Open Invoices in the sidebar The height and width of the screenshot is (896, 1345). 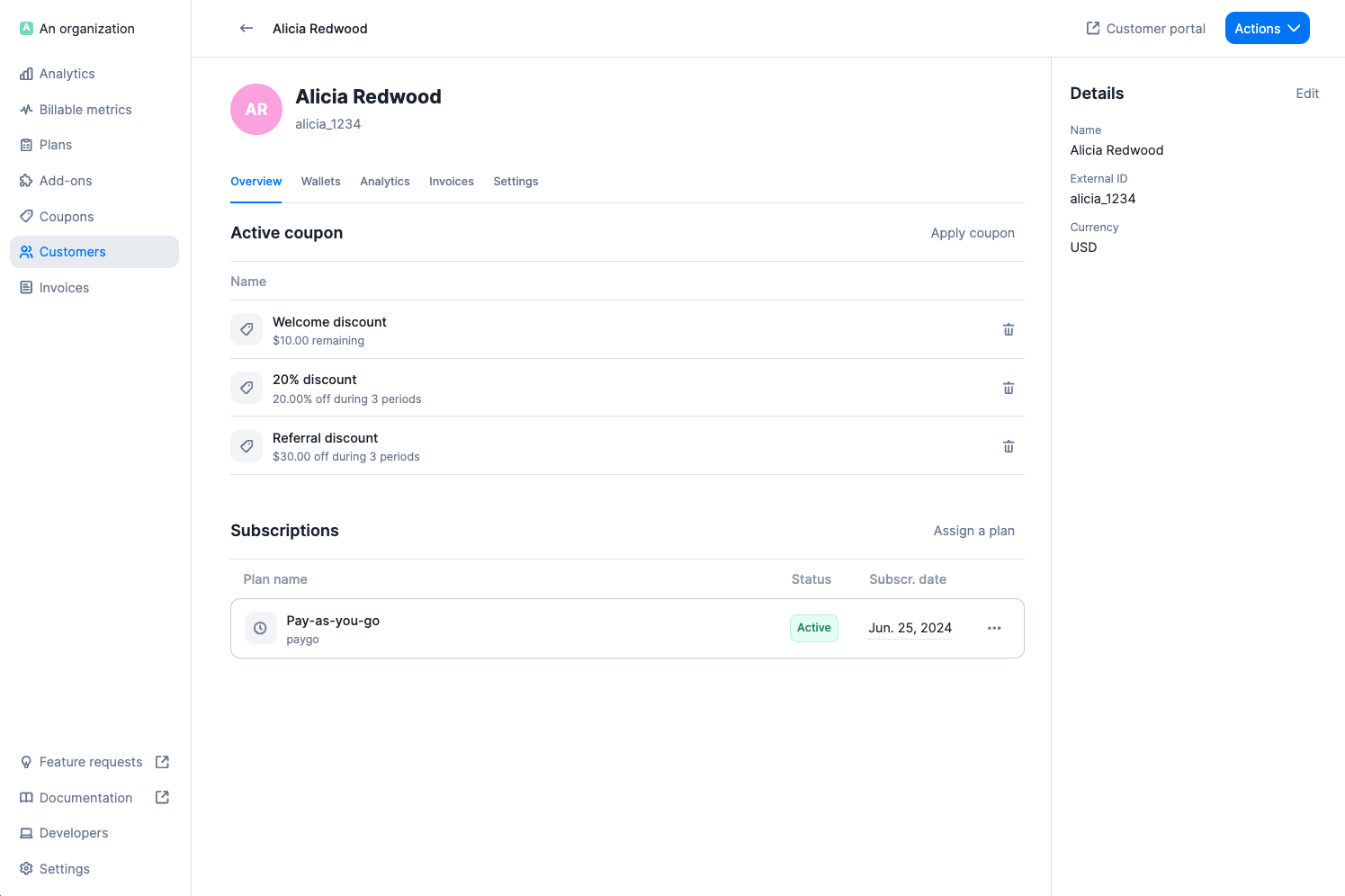pyautogui.click(x=94, y=288)
